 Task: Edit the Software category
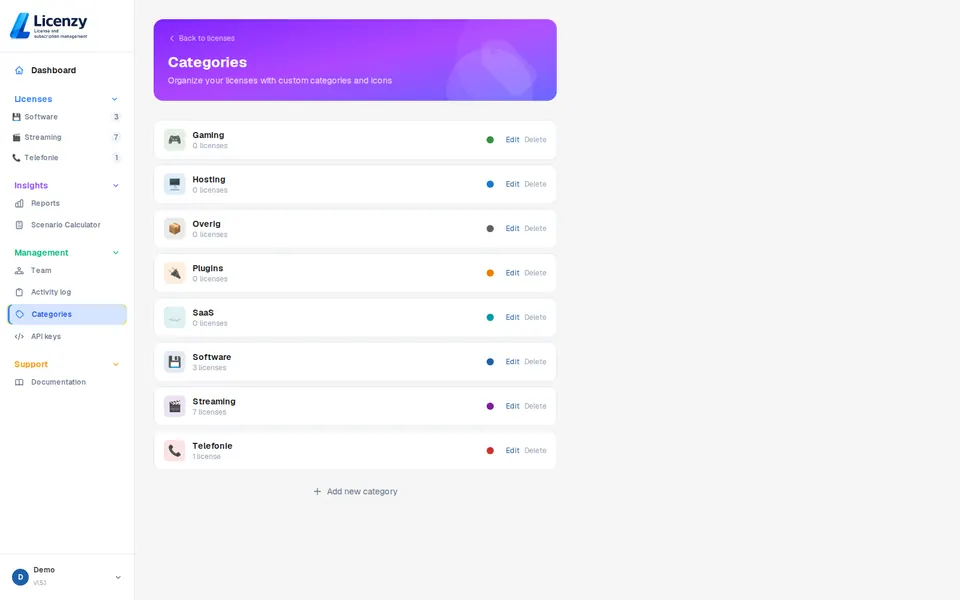click(512, 362)
